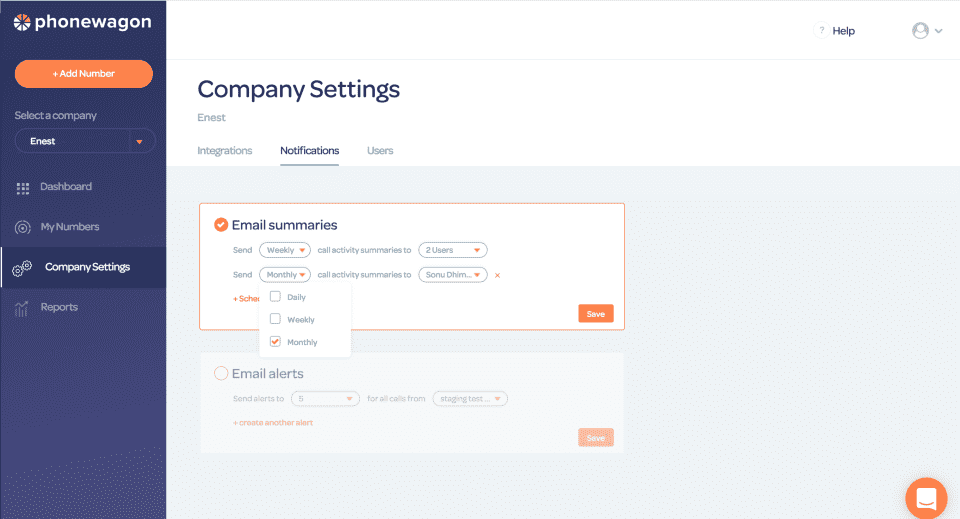Switch to the Users tab

pyautogui.click(x=380, y=151)
